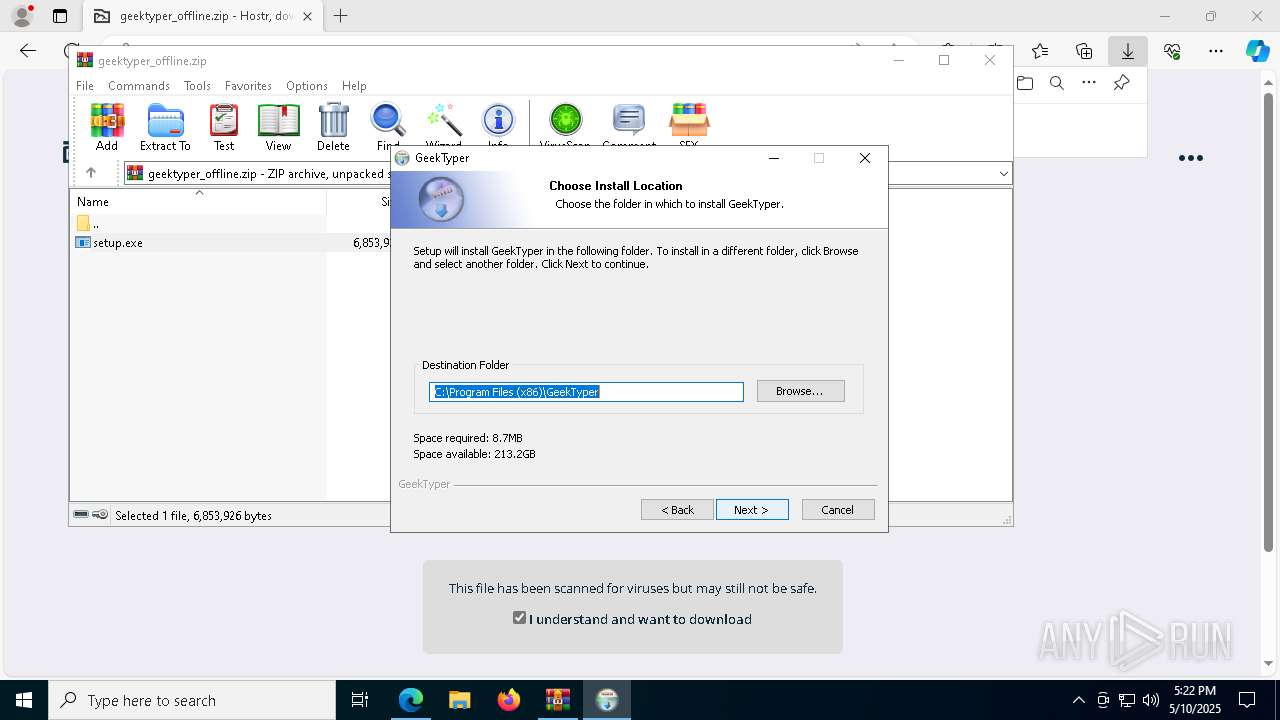Click the Test archive icon in WinRAR

click(224, 127)
